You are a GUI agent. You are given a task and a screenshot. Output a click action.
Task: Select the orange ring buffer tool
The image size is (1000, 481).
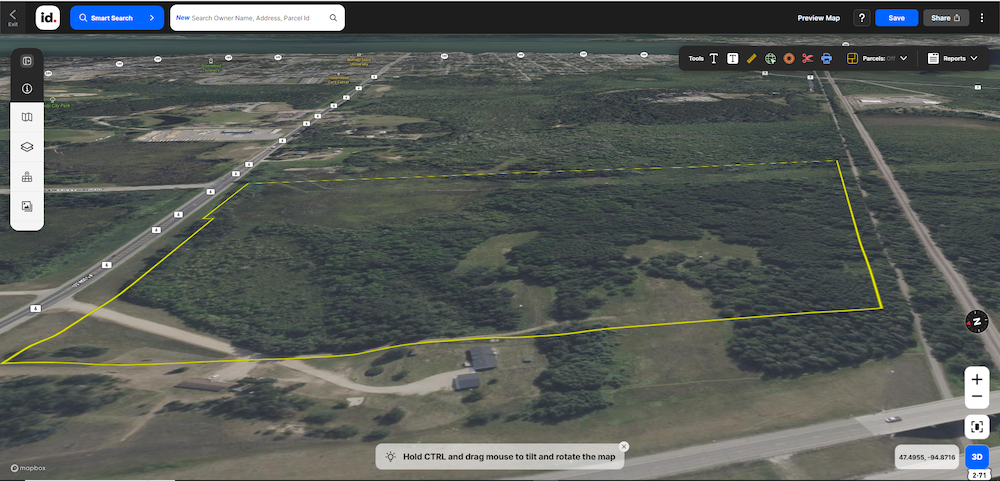[789, 59]
